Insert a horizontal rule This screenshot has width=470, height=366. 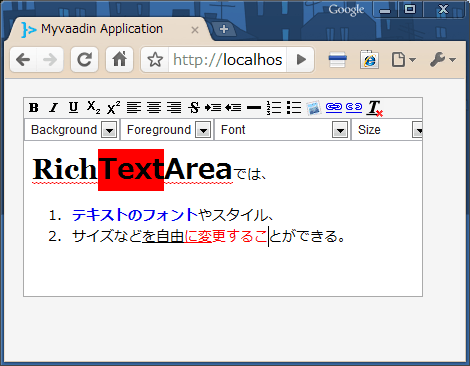(254, 108)
